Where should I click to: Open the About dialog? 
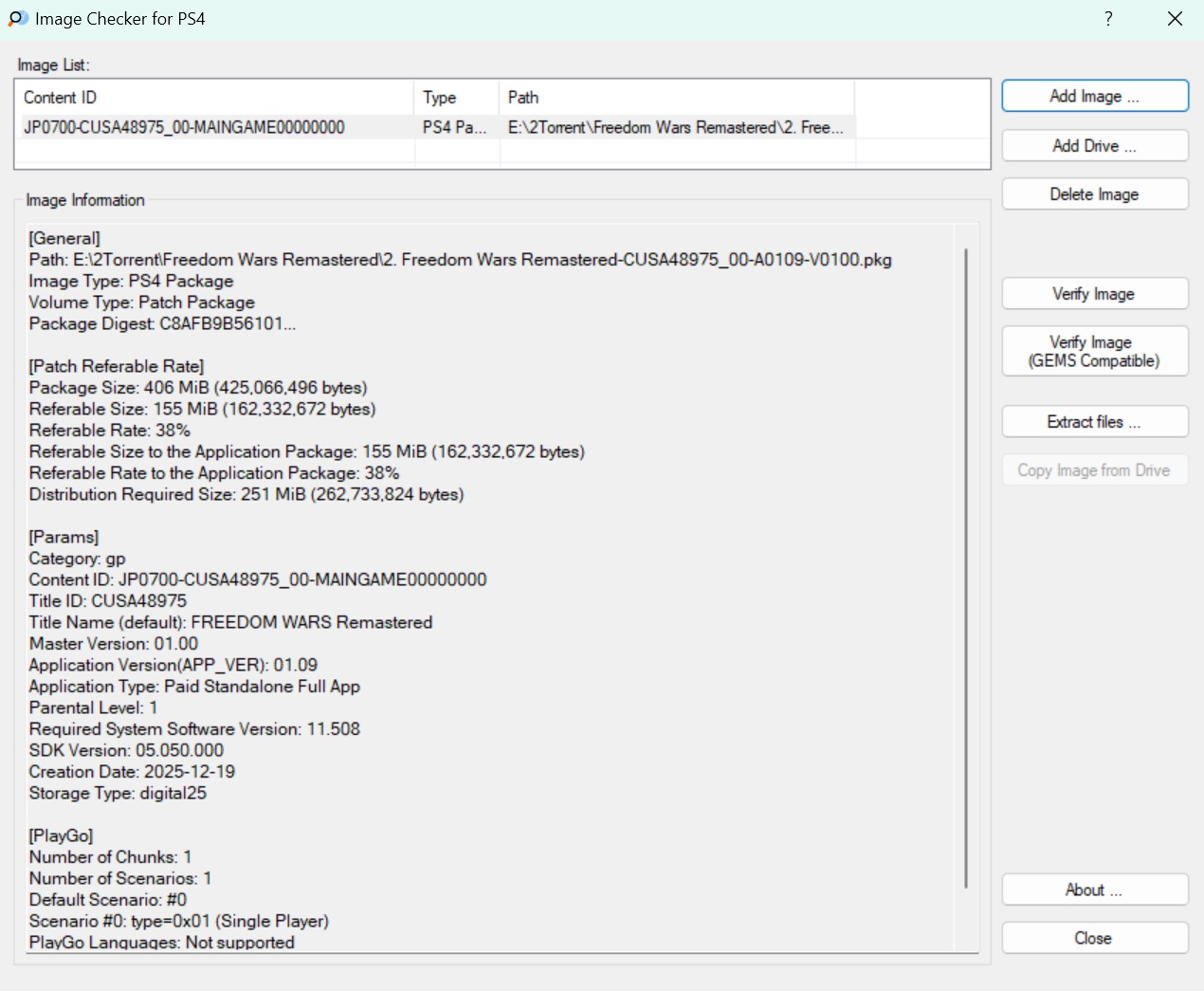pyautogui.click(x=1095, y=890)
